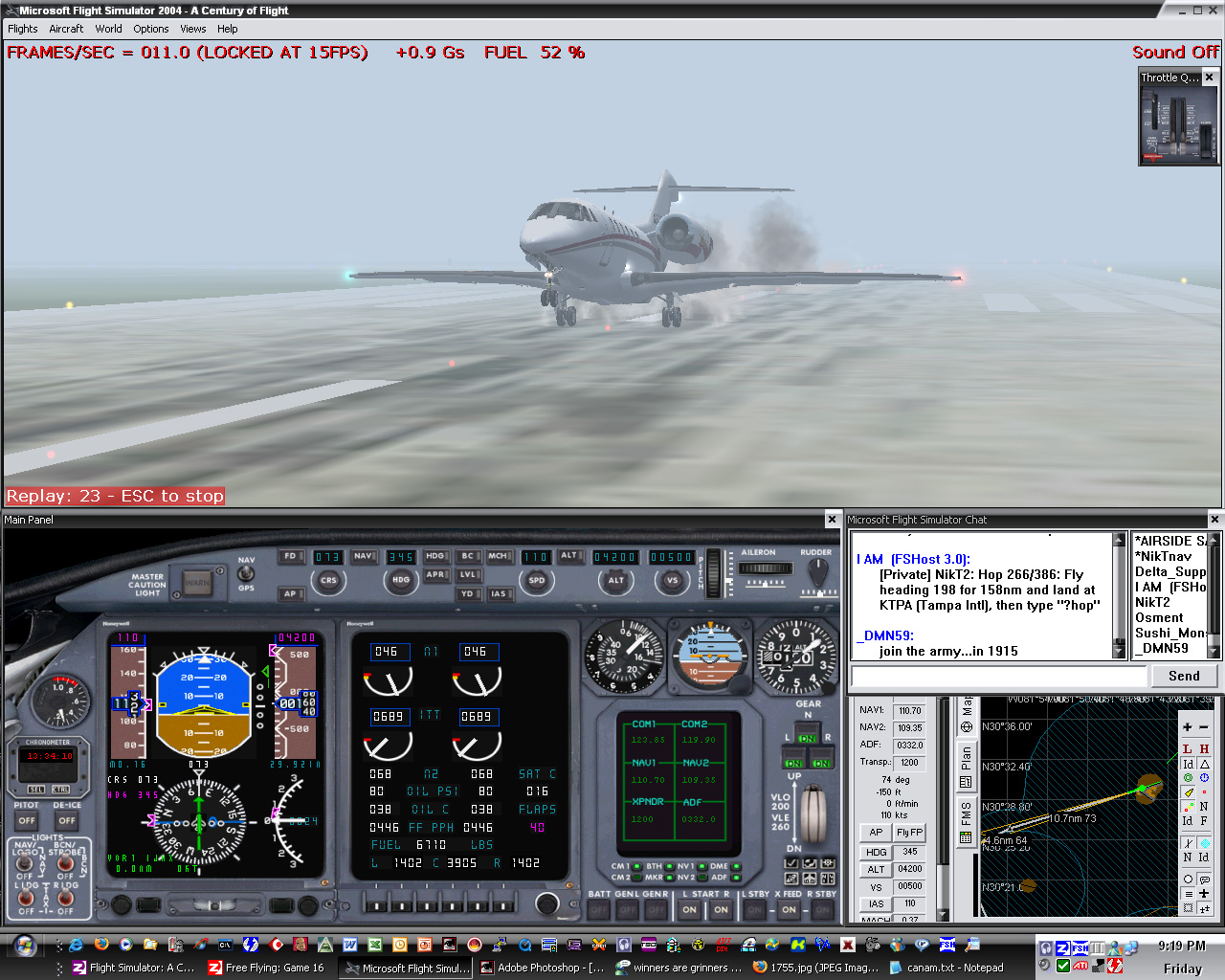This screenshot has width=1225, height=980.
Task: Open the World menu
Action: pos(108,29)
